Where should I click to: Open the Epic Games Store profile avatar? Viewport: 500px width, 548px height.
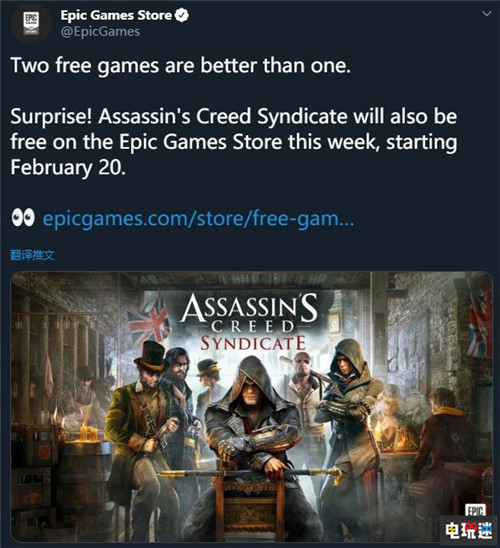point(31,23)
